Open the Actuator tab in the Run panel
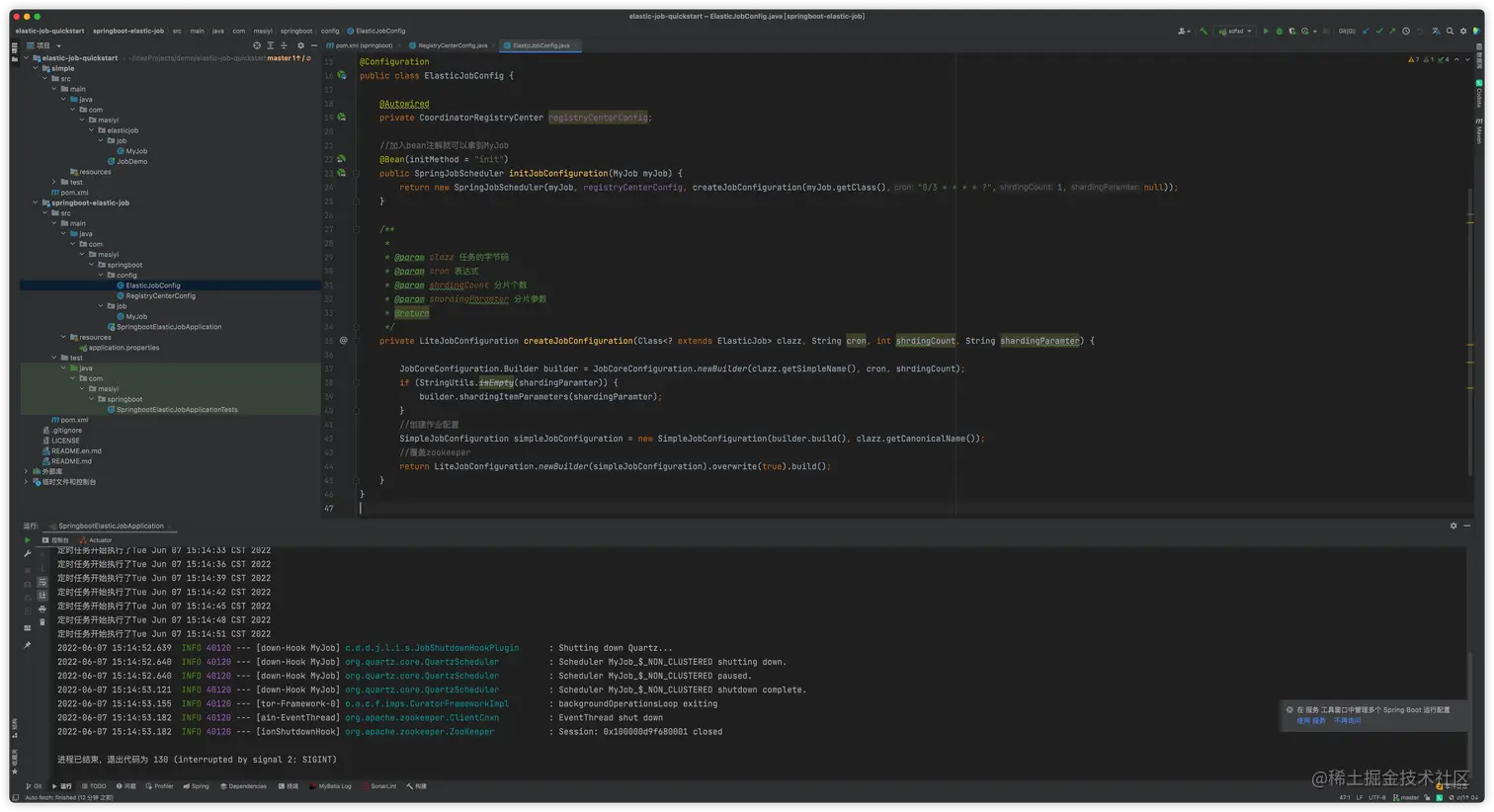 tap(96, 540)
